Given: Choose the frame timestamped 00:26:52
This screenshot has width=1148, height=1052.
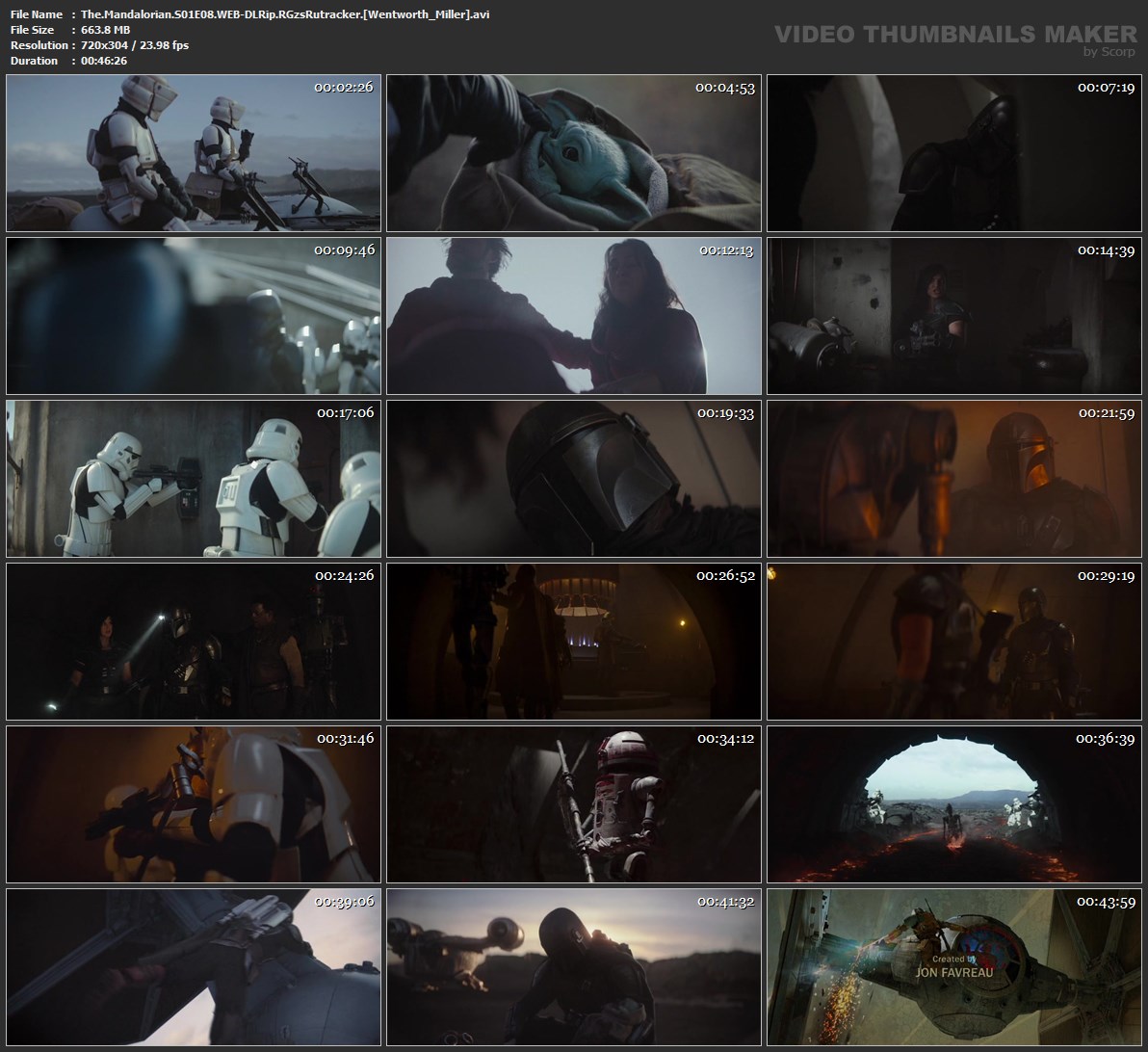Looking at the screenshot, I should point(574,641).
